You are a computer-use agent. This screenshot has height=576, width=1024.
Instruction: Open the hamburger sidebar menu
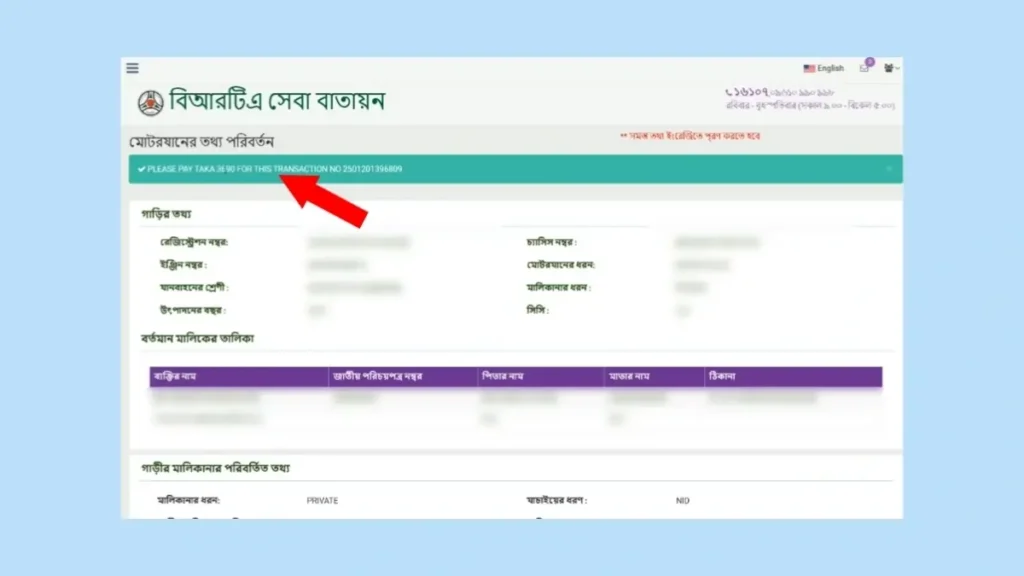click(x=132, y=68)
